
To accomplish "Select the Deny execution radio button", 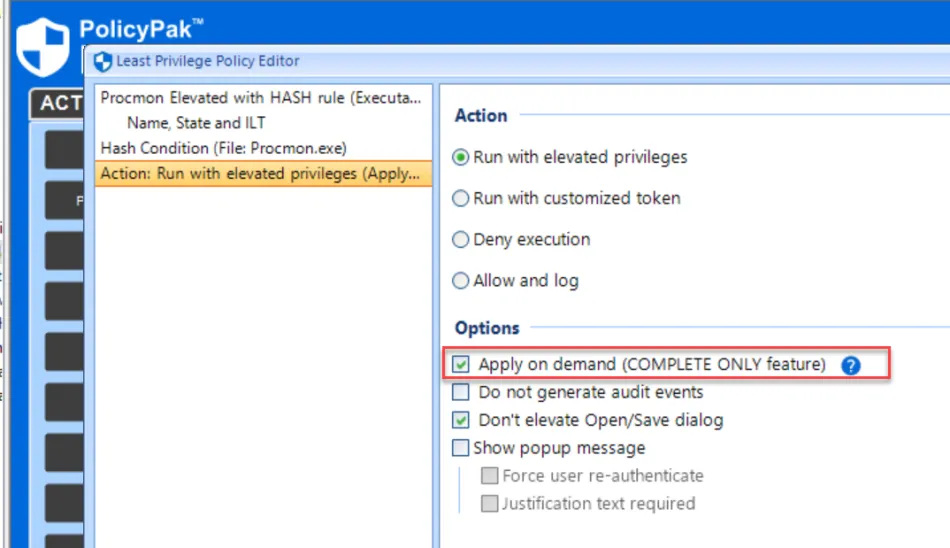I will tap(461, 240).
